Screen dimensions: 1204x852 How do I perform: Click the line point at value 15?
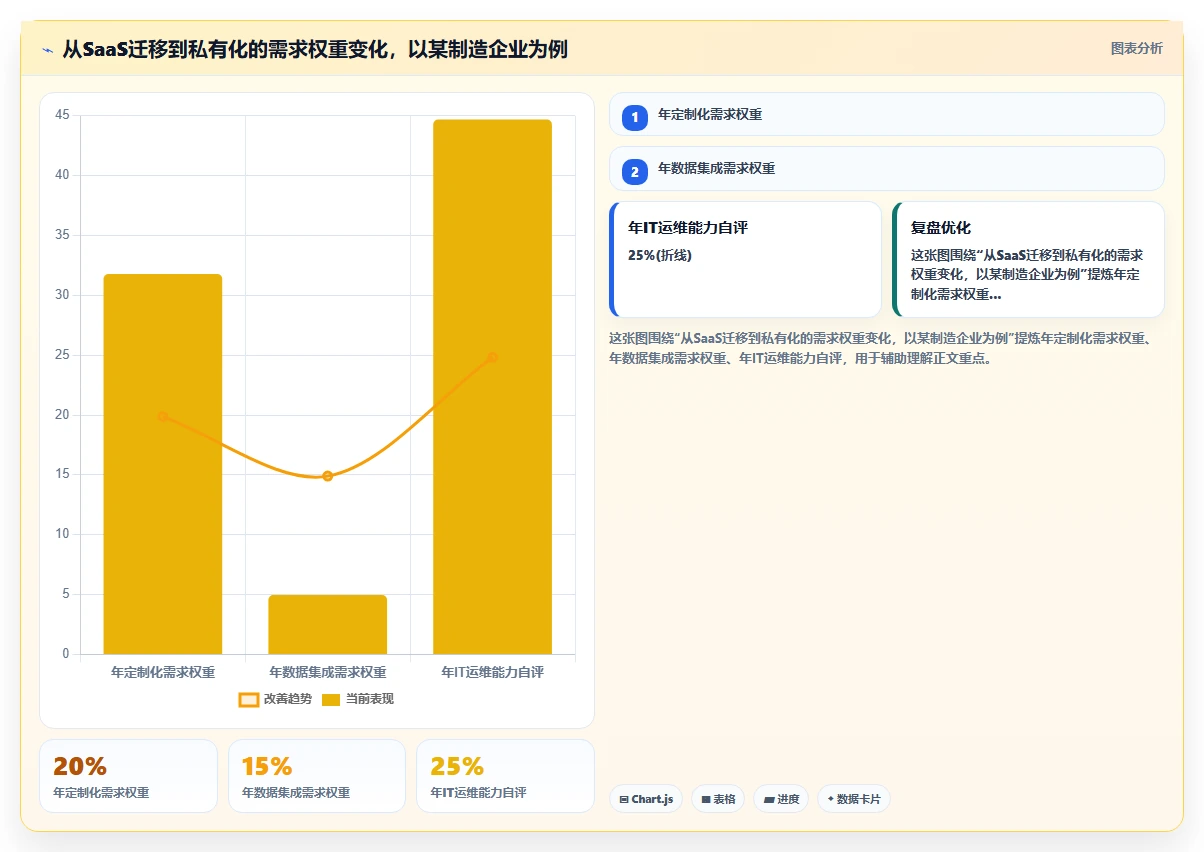[x=327, y=476]
